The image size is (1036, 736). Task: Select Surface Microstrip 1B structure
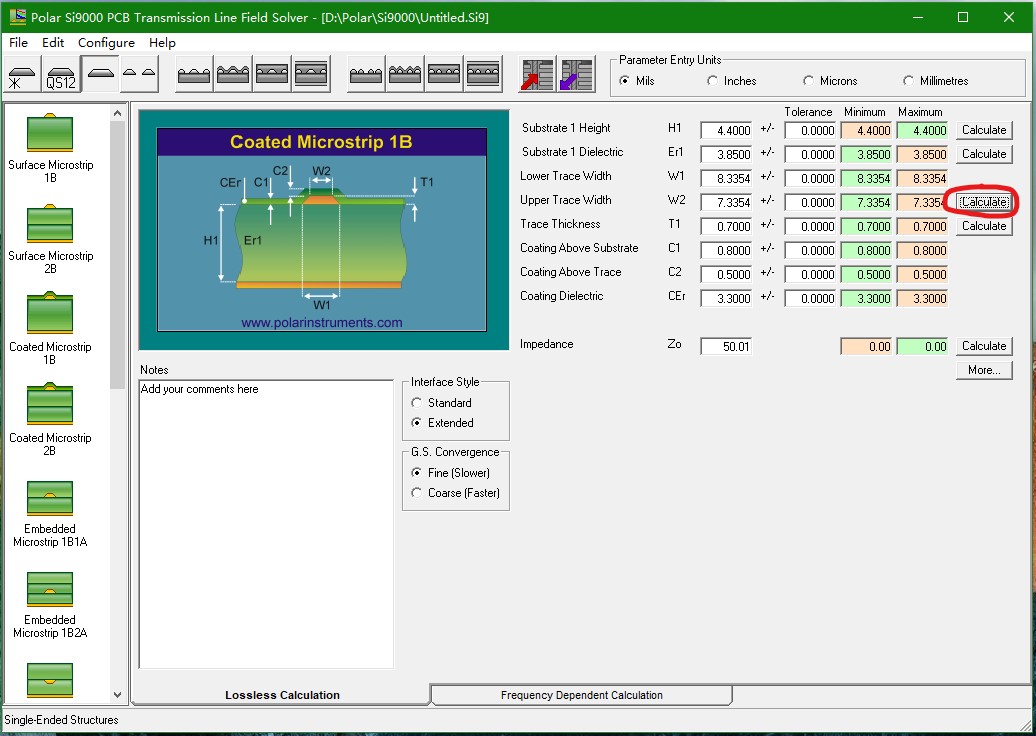(50, 148)
